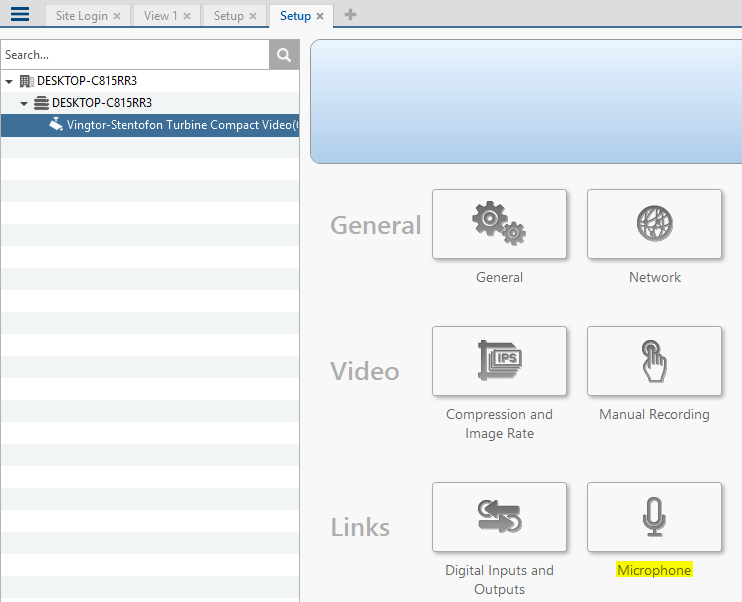742x602 pixels.
Task: Switch to the Site Login tab
Action: [81, 16]
